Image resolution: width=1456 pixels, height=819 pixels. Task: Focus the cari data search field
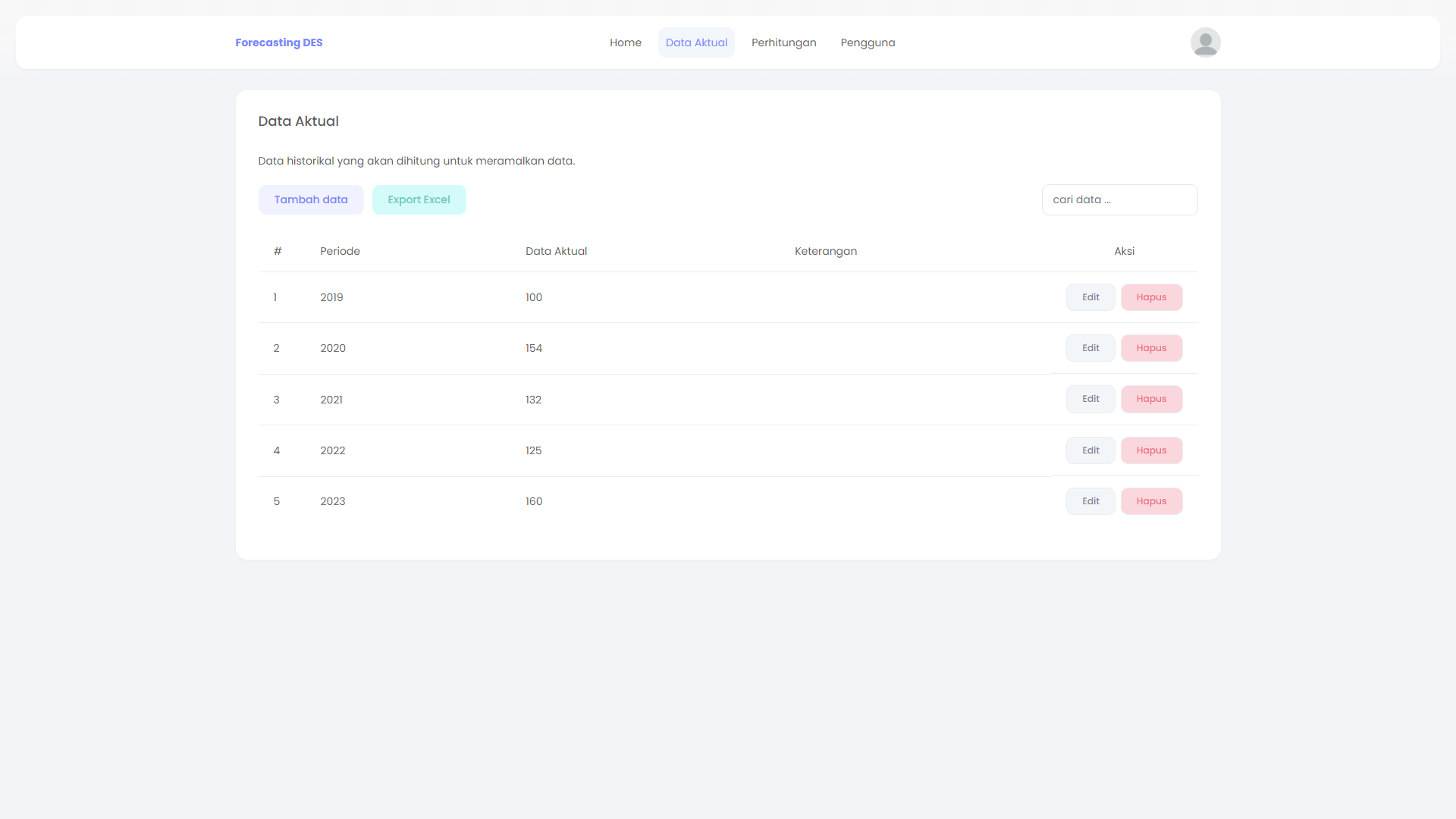point(1119,199)
